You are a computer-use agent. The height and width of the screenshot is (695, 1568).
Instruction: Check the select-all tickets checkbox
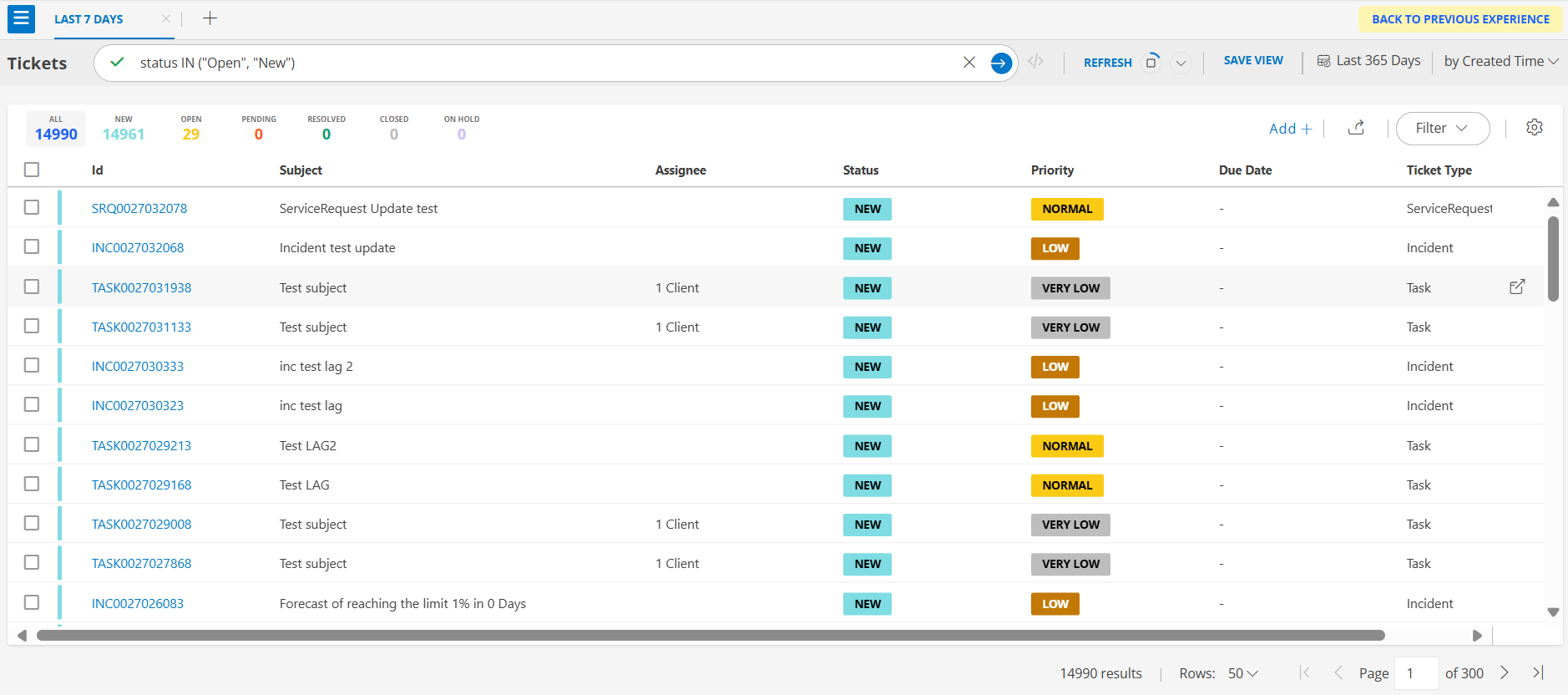(x=32, y=170)
